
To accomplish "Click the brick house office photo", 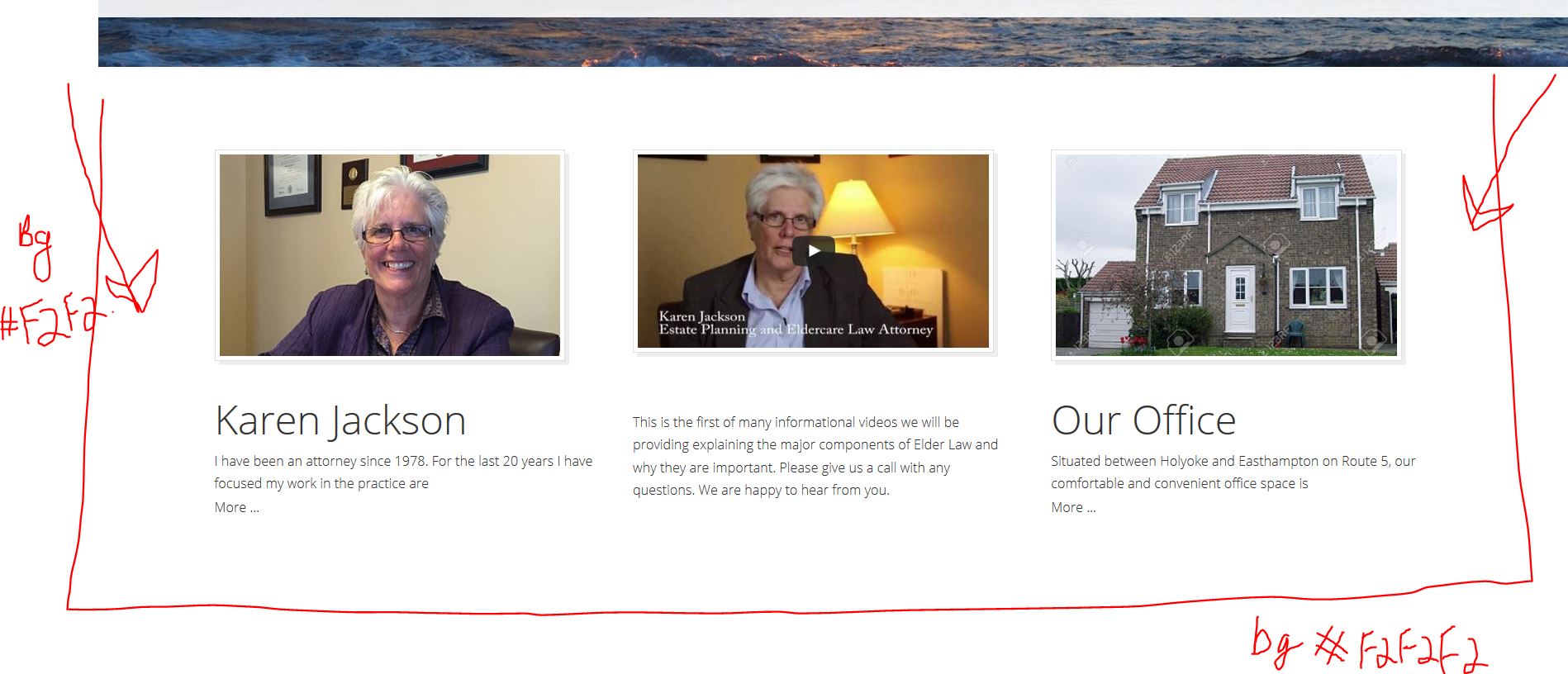I will pyautogui.click(x=1226, y=255).
